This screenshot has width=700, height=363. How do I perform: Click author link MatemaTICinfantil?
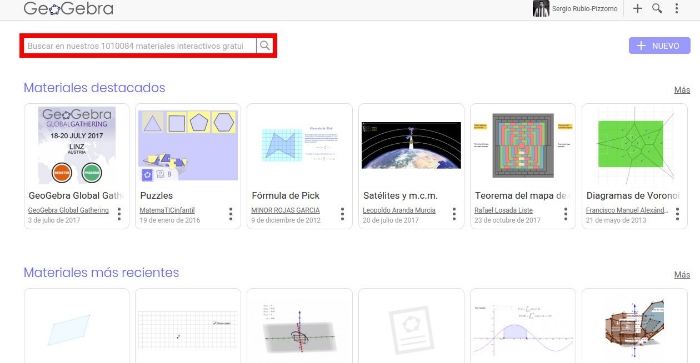tap(167, 210)
